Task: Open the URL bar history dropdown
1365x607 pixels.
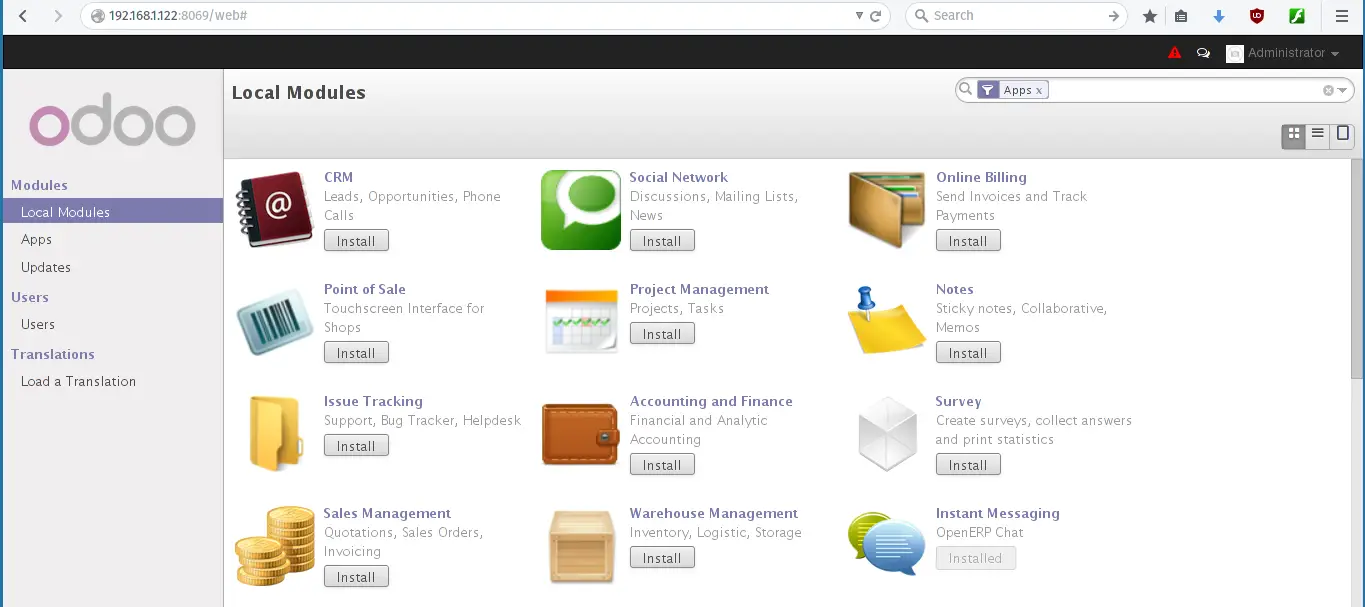Action: tap(859, 16)
